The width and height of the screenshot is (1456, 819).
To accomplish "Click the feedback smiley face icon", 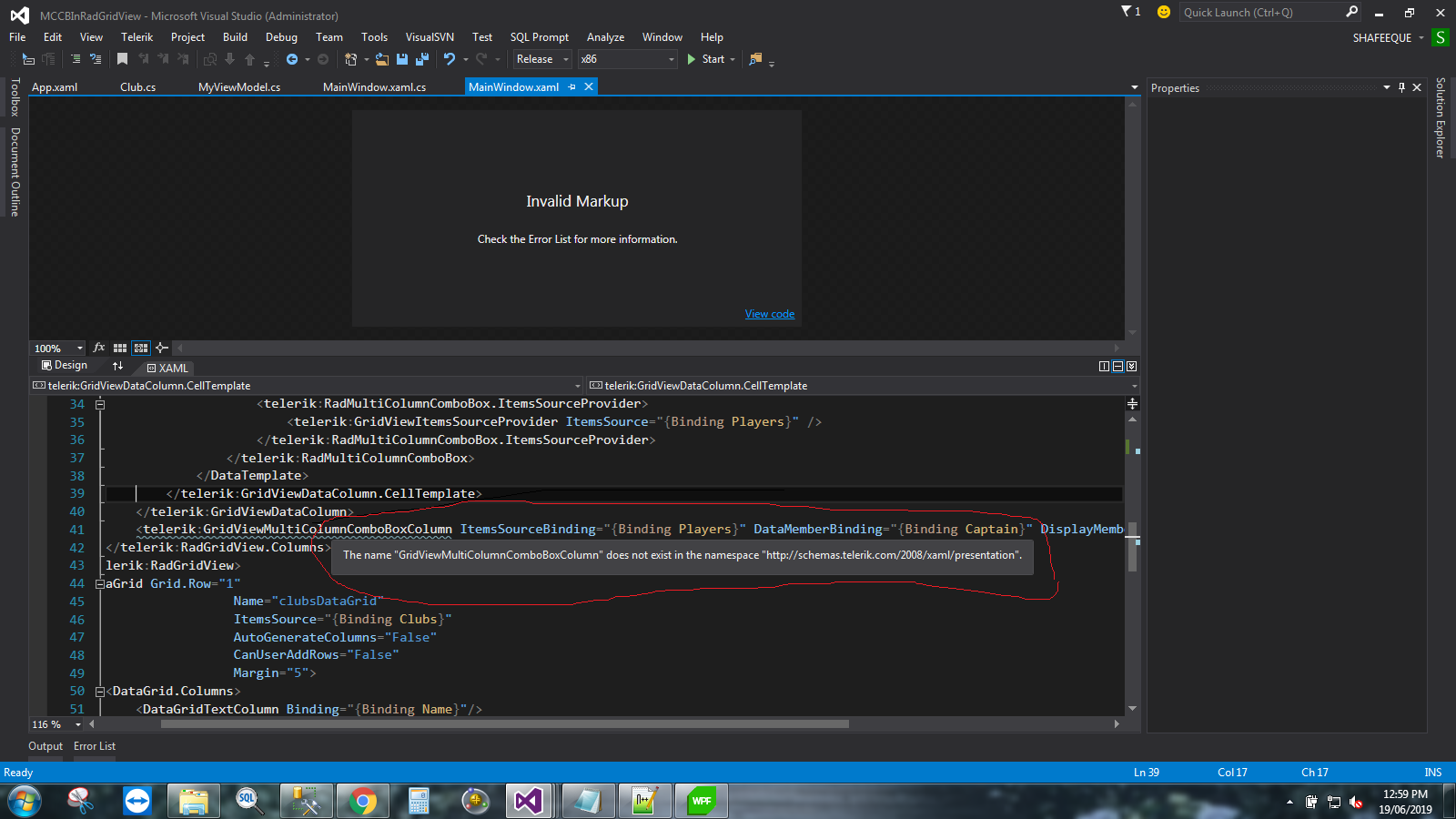I will click(x=1163, y=12).
